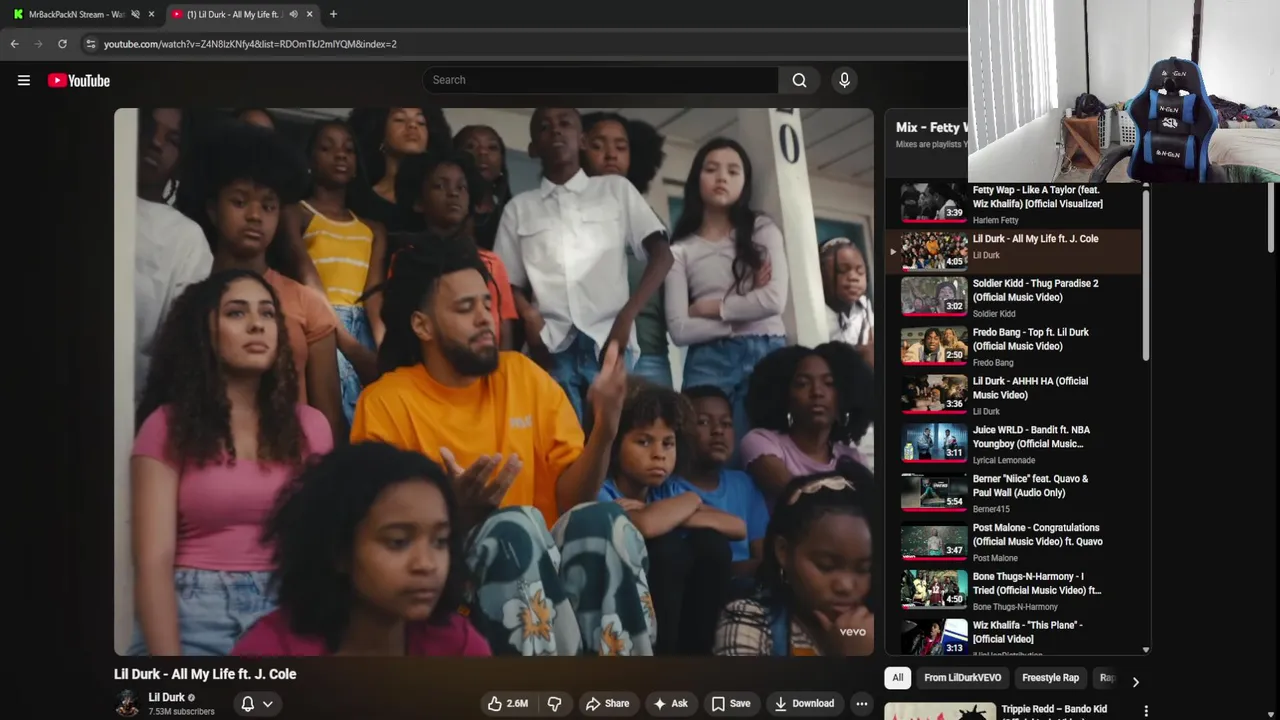Open Lil Durk channel name link
This screenshot has width=1280, height=720.
(x=166, y=697)
